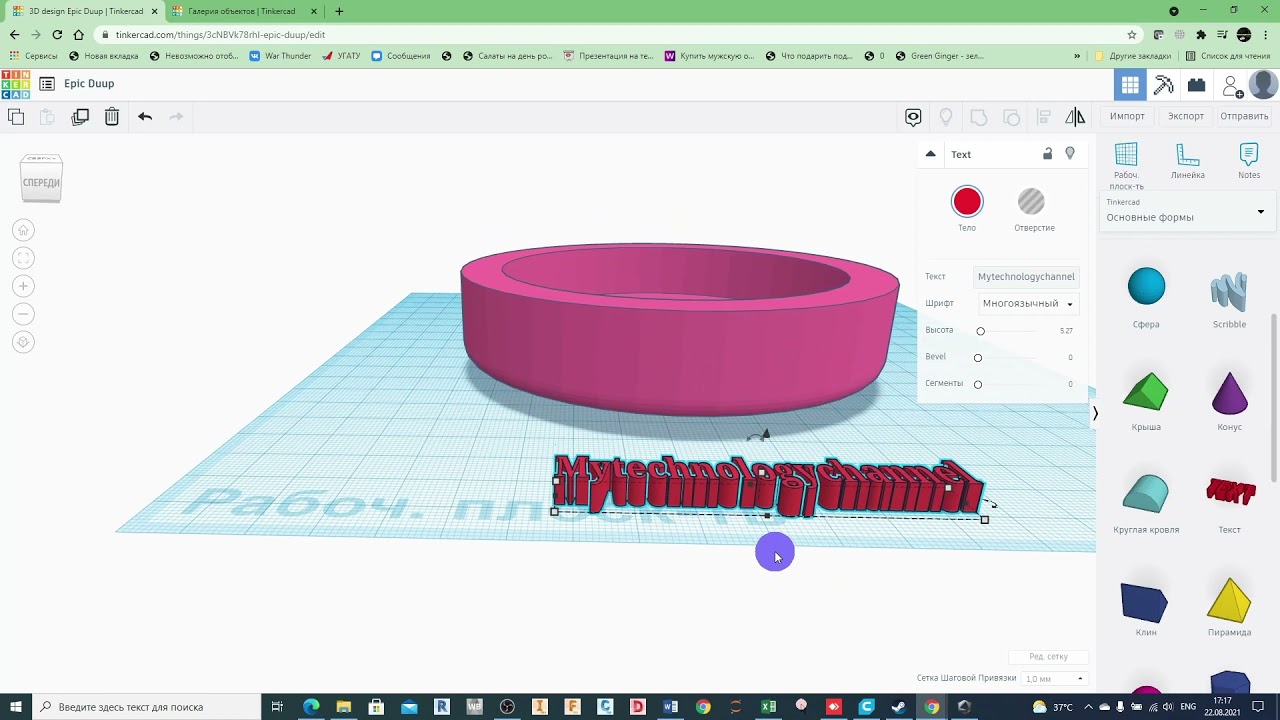Undo the last action

145,117
